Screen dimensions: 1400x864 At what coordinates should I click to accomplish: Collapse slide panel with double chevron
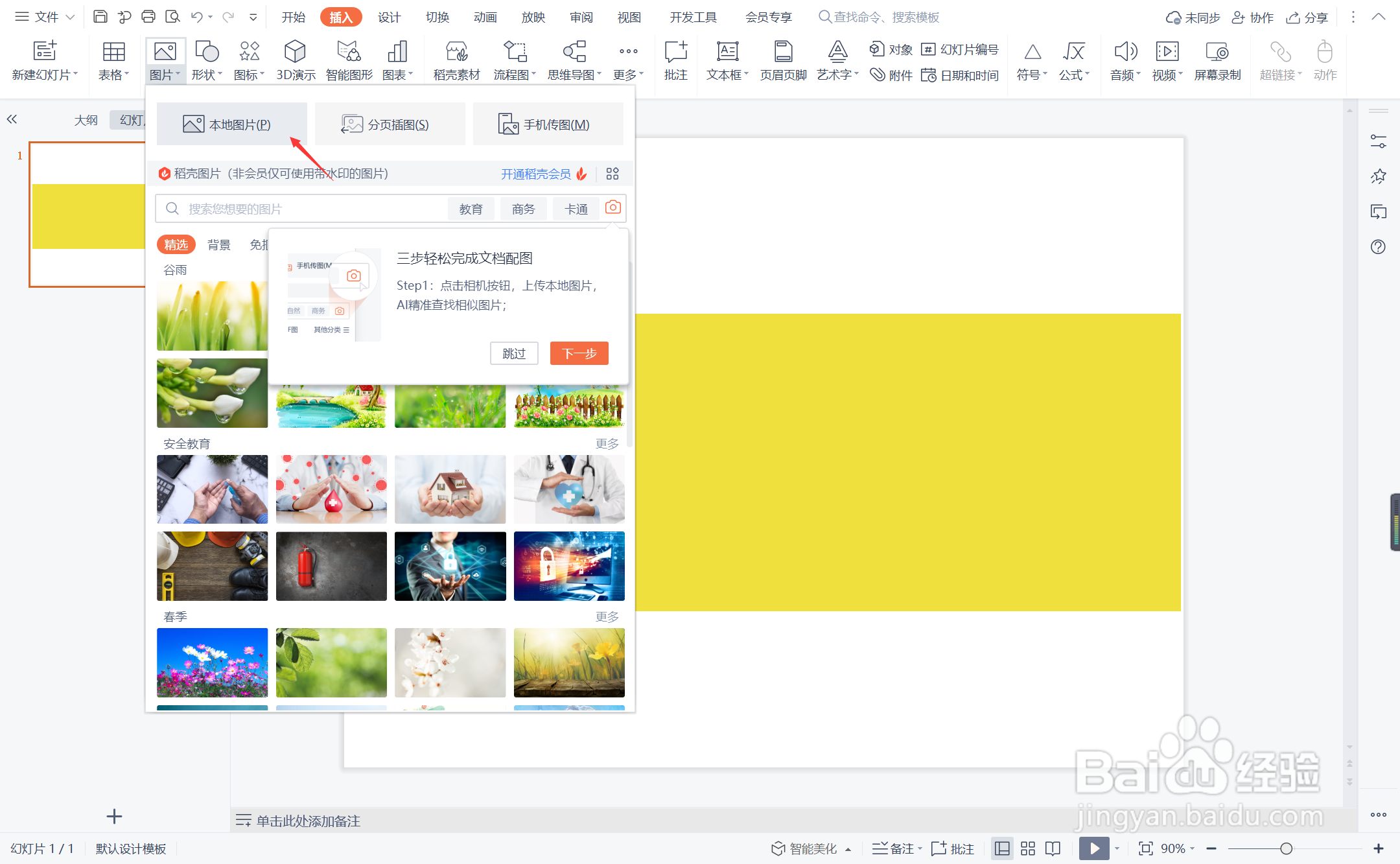point(12,119)
